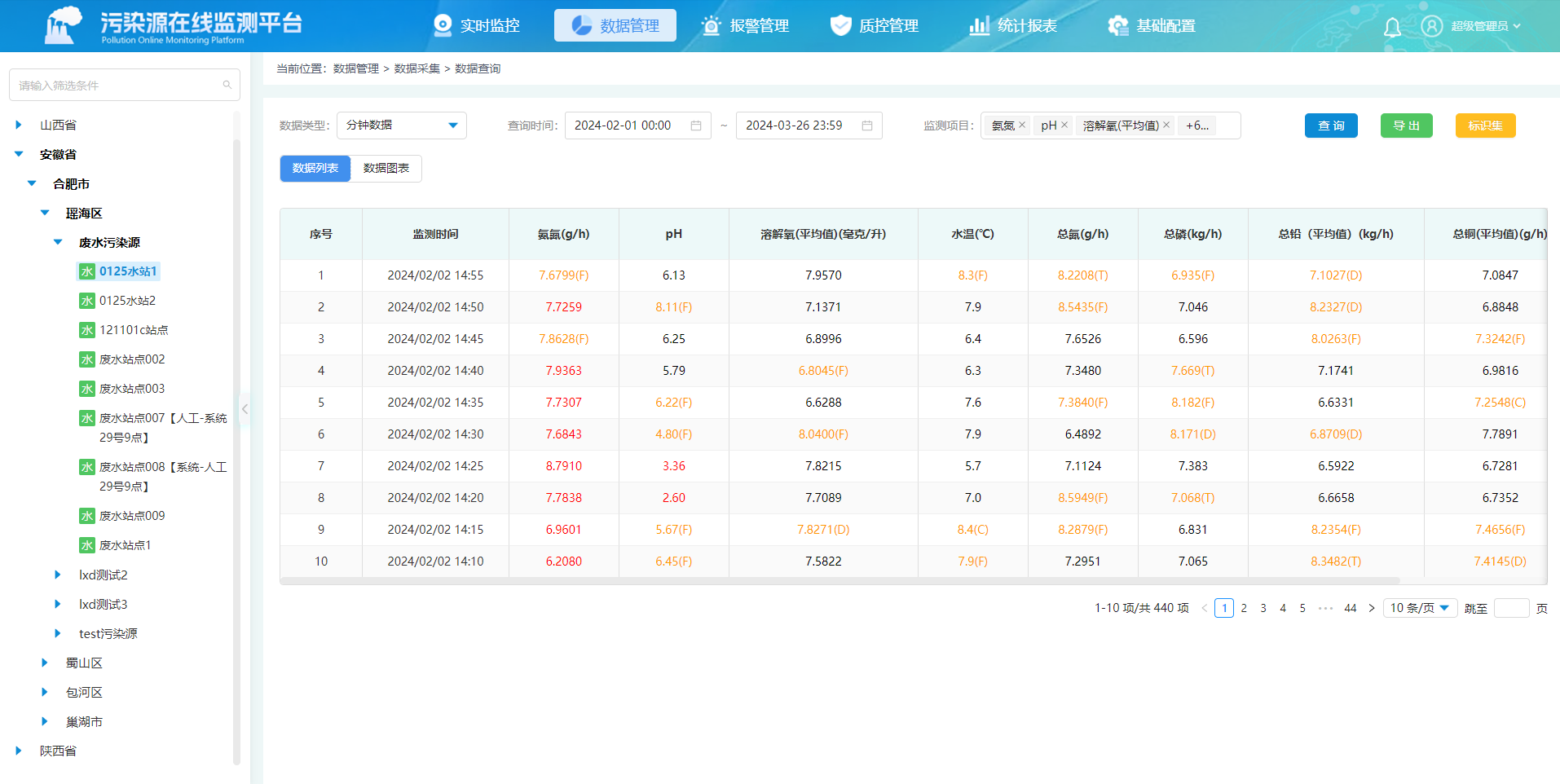The height and width of the screenshot is (784, 1560).
Task: Remove the 溶解氧(平均值) tag
Action: [1166, 125]
